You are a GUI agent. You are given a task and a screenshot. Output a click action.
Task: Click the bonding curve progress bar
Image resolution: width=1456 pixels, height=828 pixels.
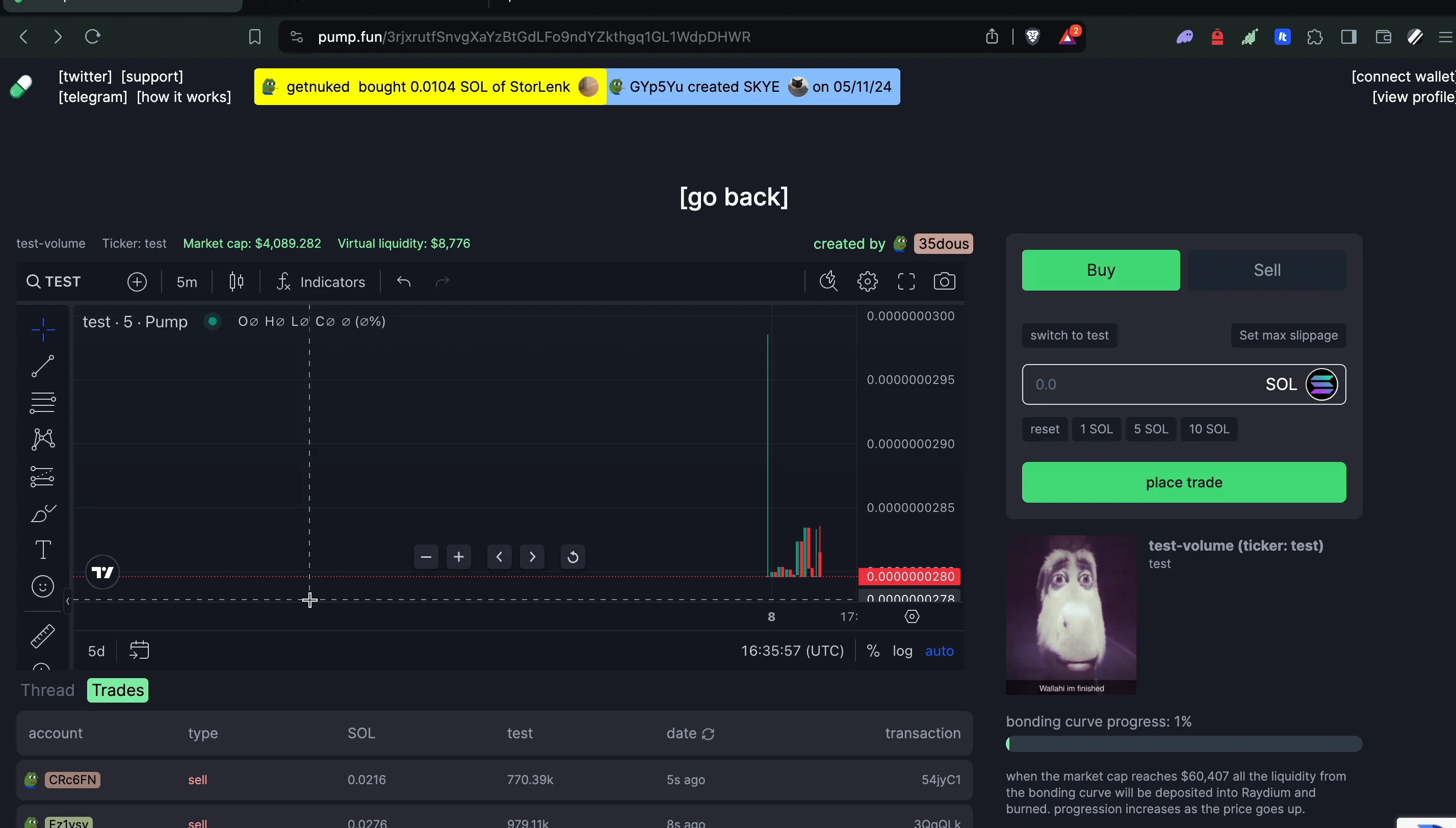[x=1184, y=743]
